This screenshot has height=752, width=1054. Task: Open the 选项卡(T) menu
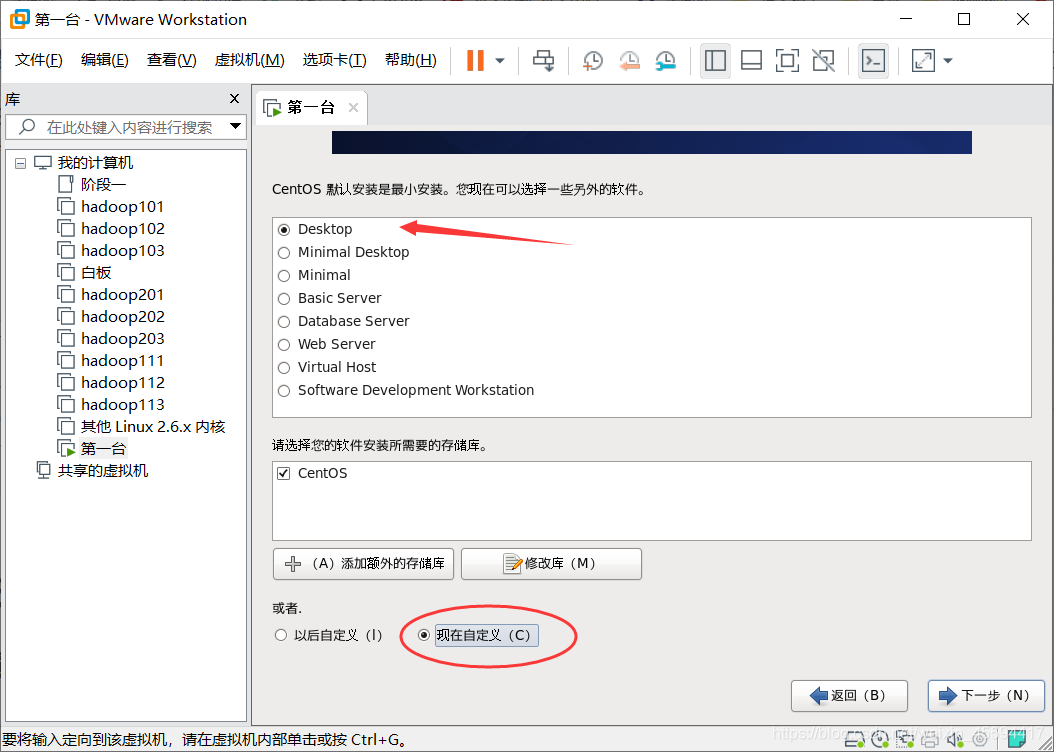[334, 60]
